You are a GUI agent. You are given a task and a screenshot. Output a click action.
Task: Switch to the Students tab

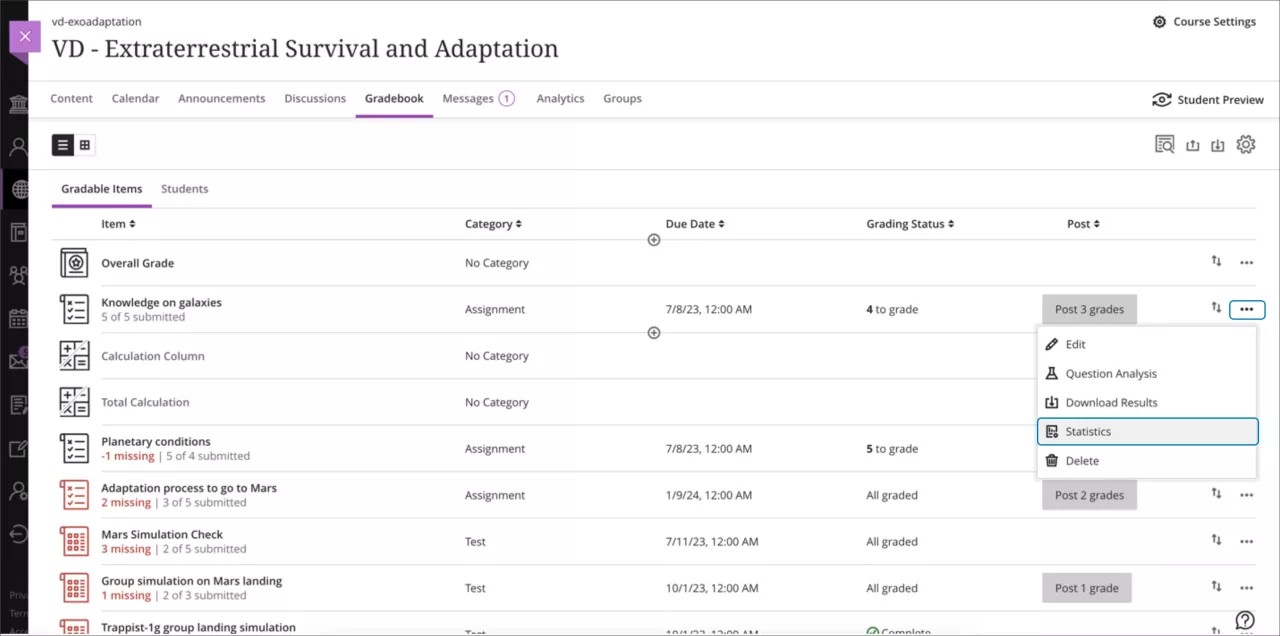click(x=184, y=188)
